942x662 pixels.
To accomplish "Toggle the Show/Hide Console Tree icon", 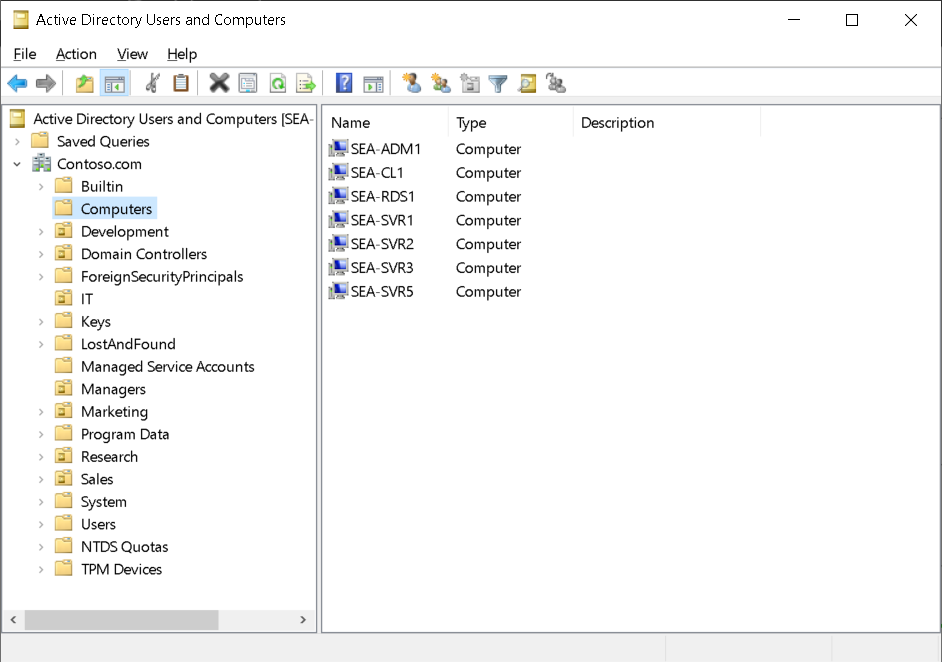I will (x=114, y=83).
